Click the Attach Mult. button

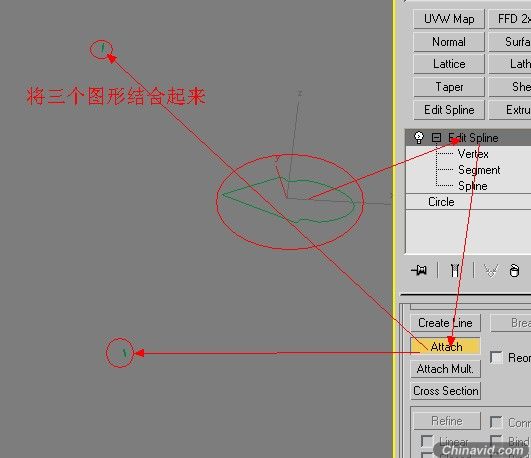(x=446, y=369)
